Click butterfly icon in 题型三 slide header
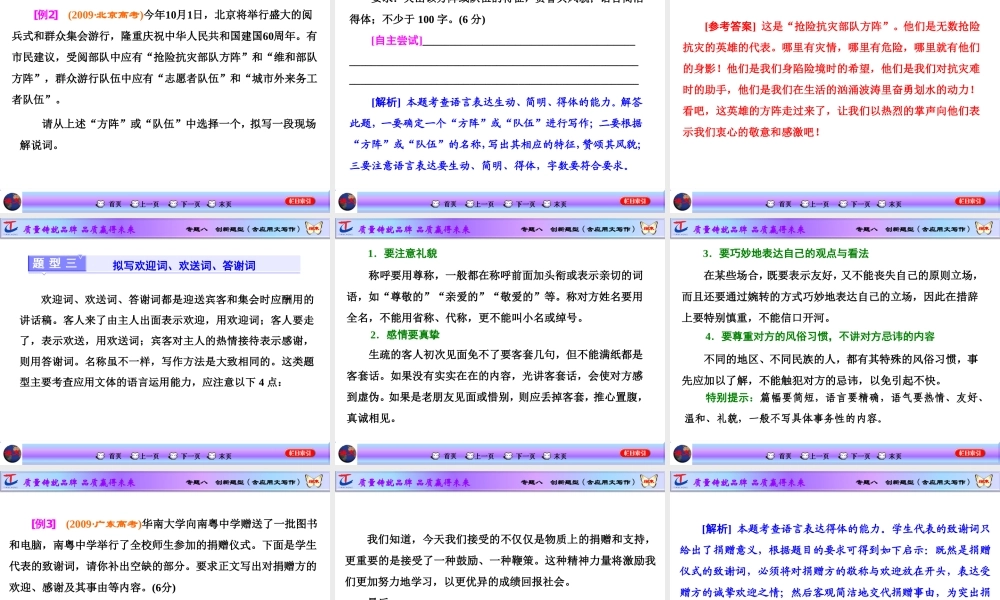The image size is (1000, 600). click(x=314, y=228)
